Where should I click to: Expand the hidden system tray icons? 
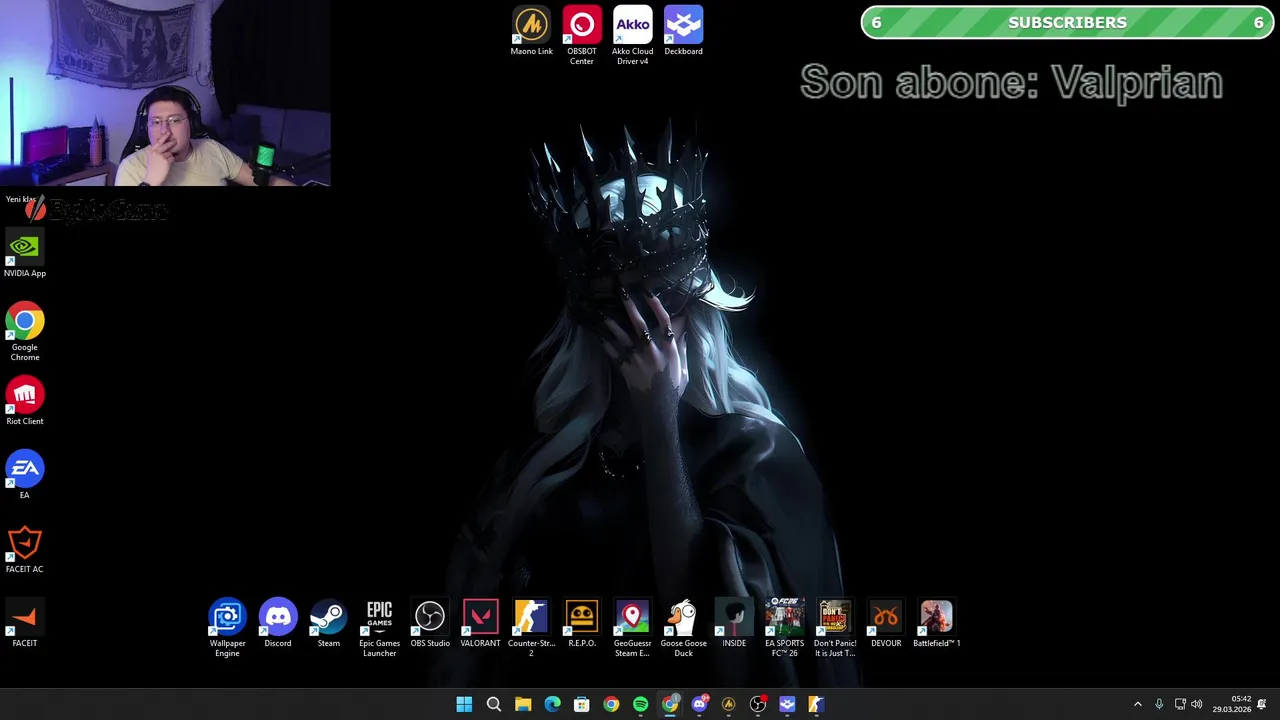click(1137, 704)
